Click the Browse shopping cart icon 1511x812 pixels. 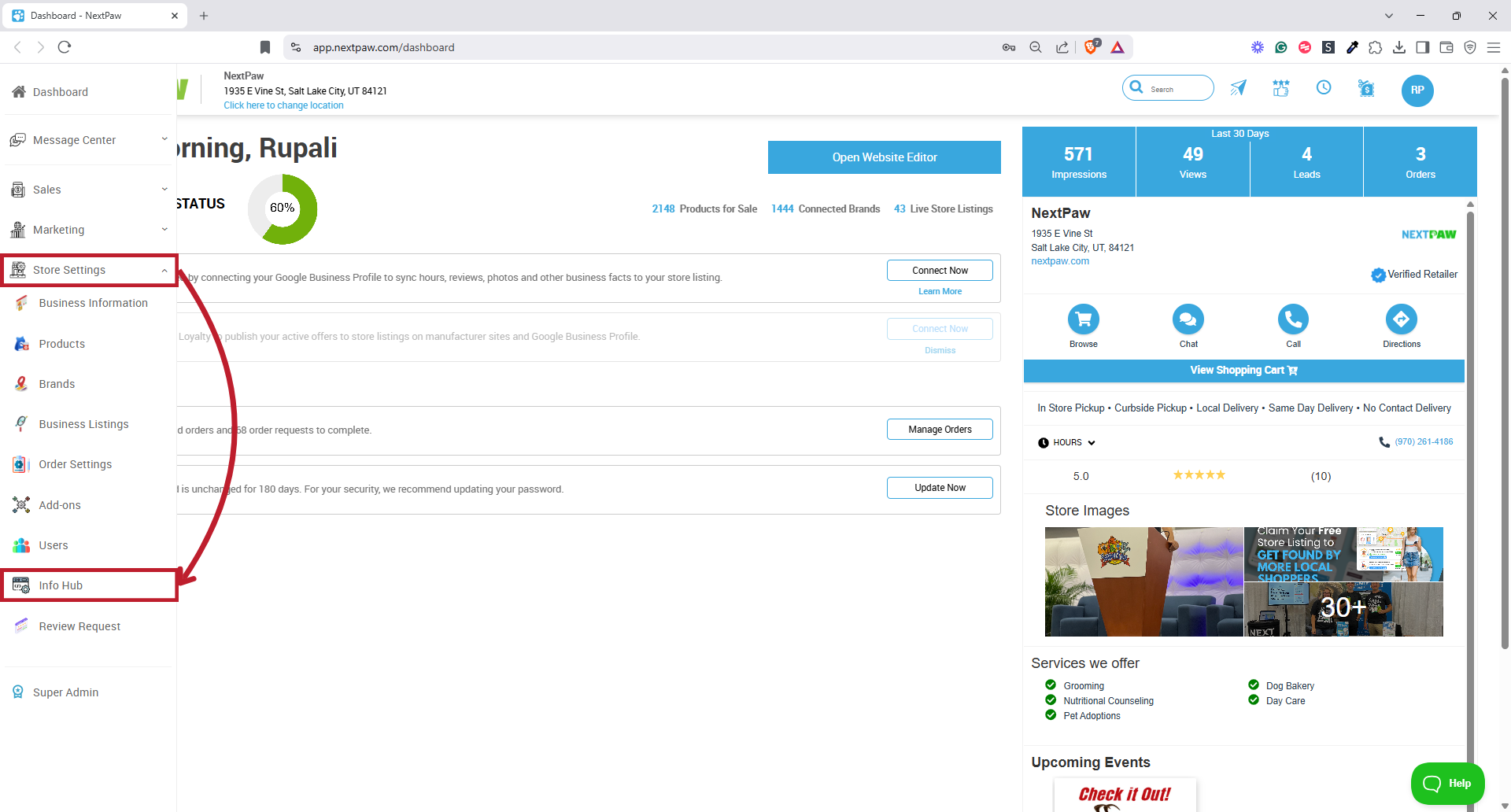1084,319
